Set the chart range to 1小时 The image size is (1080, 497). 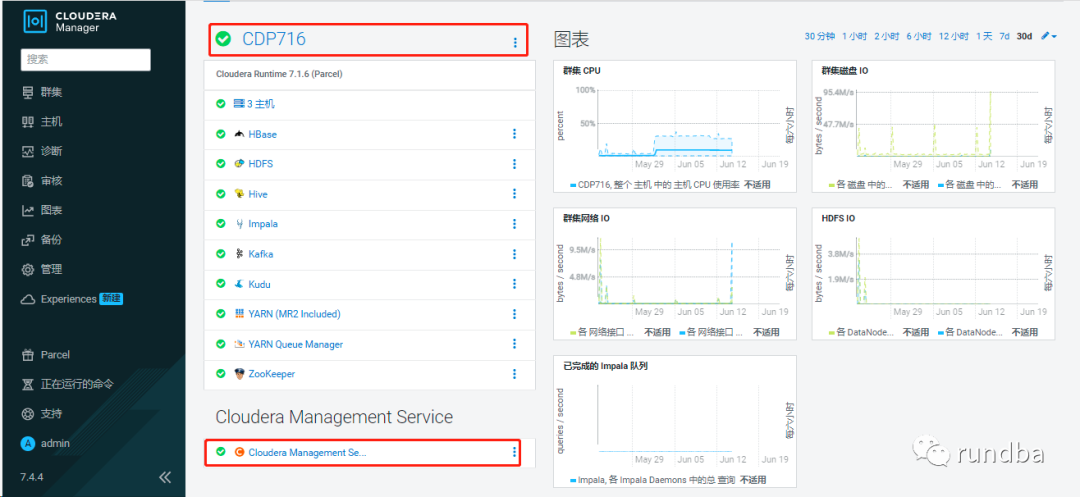[855, 36]
